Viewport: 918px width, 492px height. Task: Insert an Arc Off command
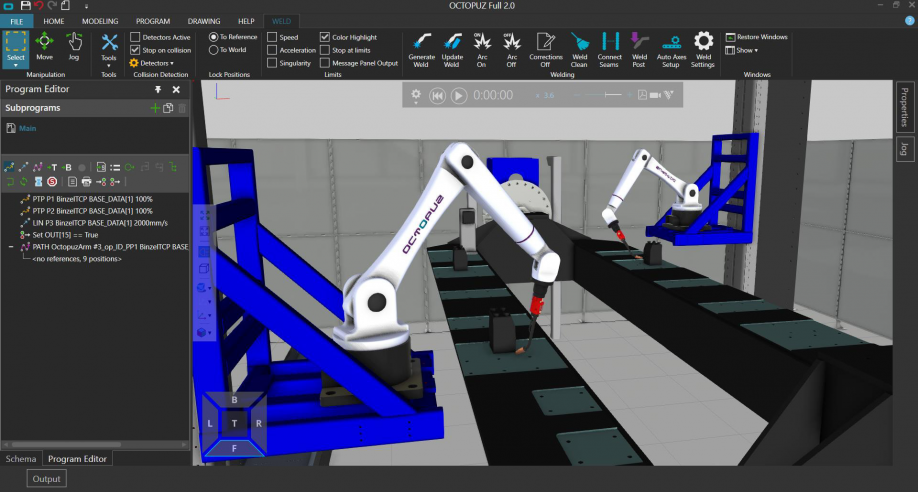[512, 50]
